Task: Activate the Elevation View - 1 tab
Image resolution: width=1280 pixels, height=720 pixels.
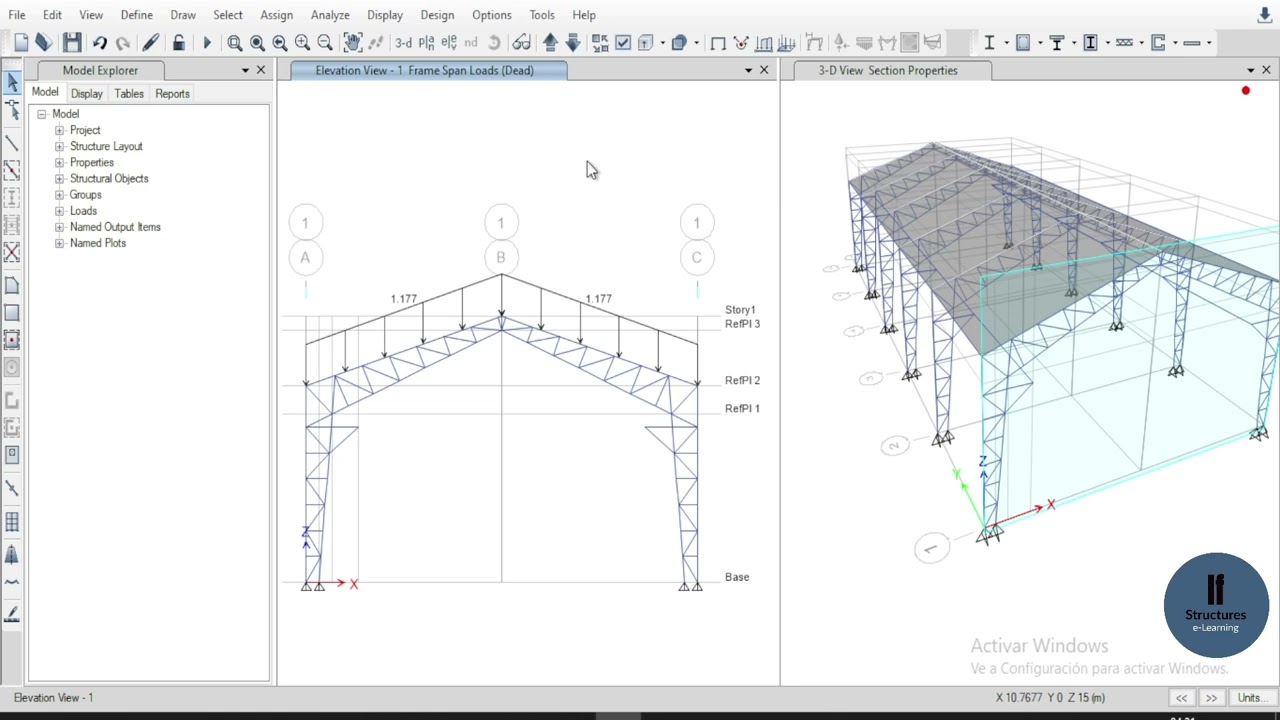Action: click(428, 70)
